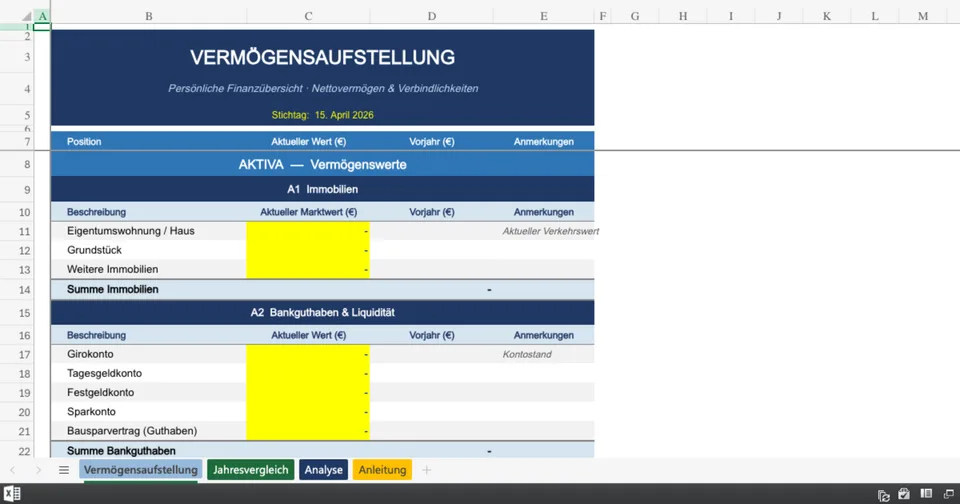
Task: Select column G header
Action: pos(635,17)
